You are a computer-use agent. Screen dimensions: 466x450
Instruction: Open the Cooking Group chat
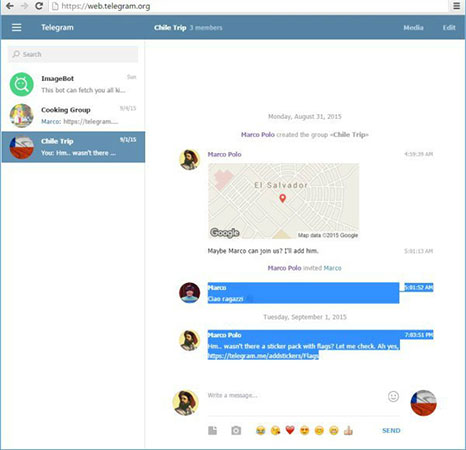pyautogui.click(x=73, y=116)
